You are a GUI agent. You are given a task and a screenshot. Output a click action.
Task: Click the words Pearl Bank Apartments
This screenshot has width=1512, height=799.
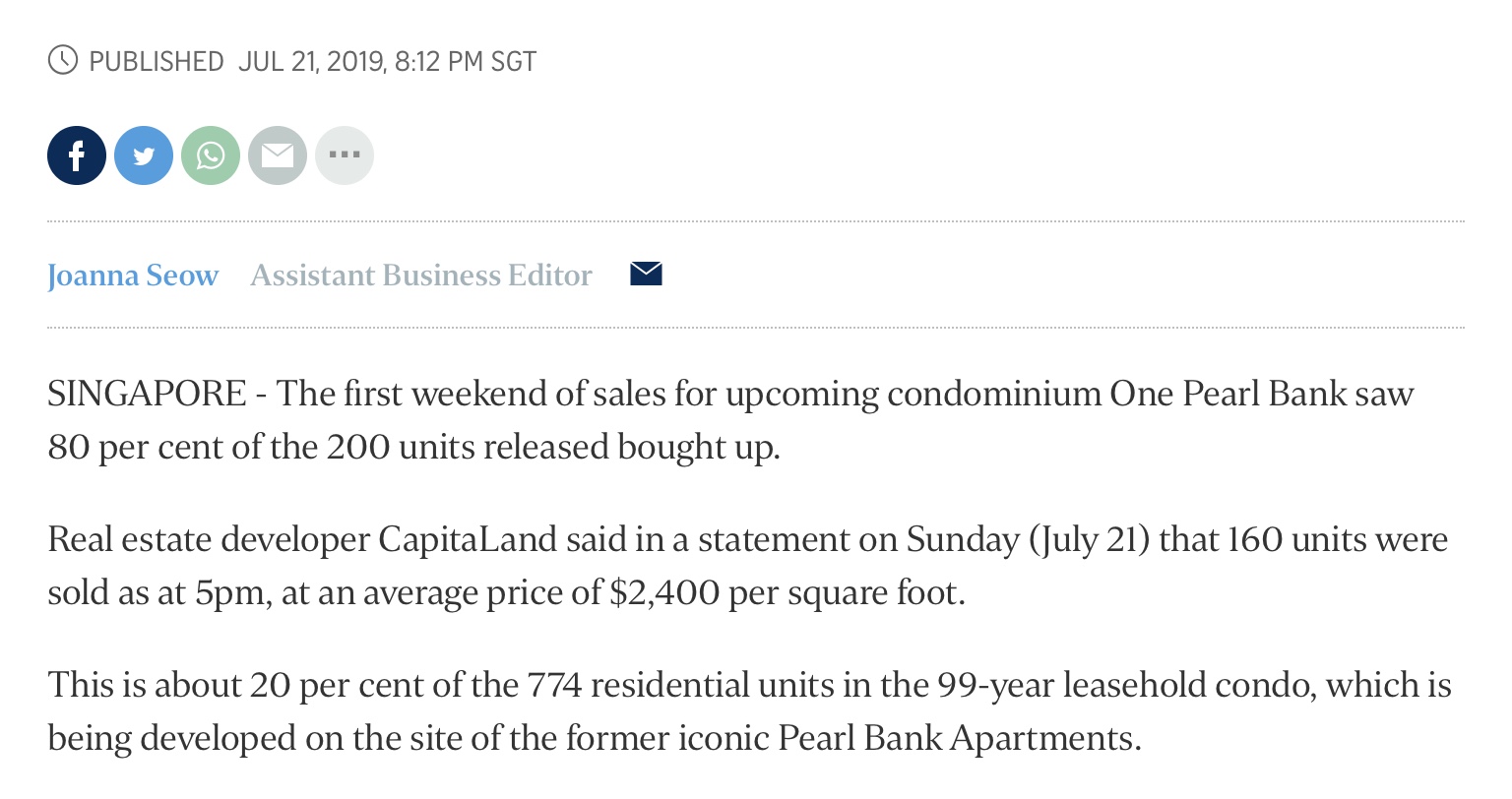tap(959, 738)
